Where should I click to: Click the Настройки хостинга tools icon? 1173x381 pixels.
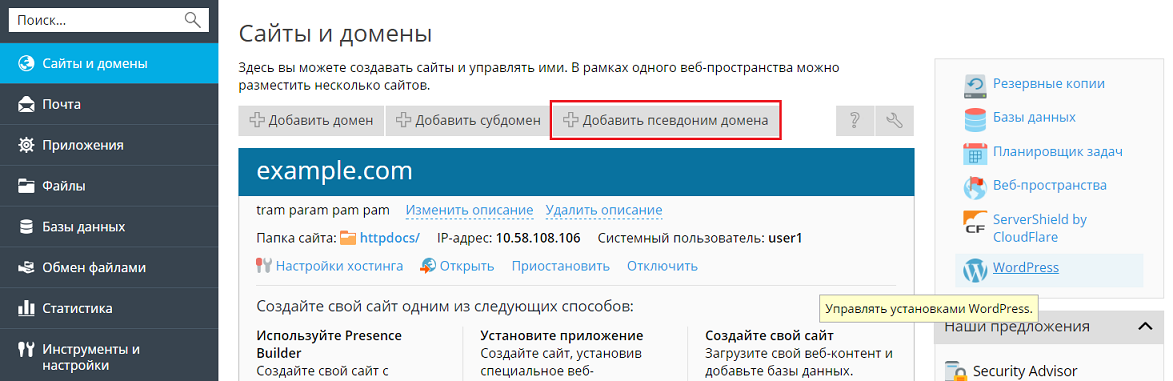[x=263, y=266]
